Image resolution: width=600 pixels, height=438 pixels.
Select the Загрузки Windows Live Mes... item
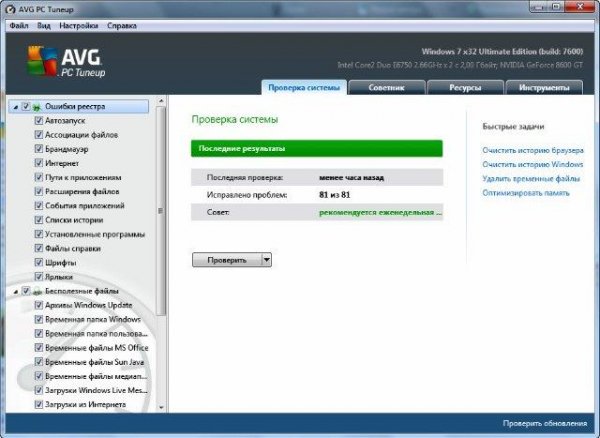click(x=96, y=390)
